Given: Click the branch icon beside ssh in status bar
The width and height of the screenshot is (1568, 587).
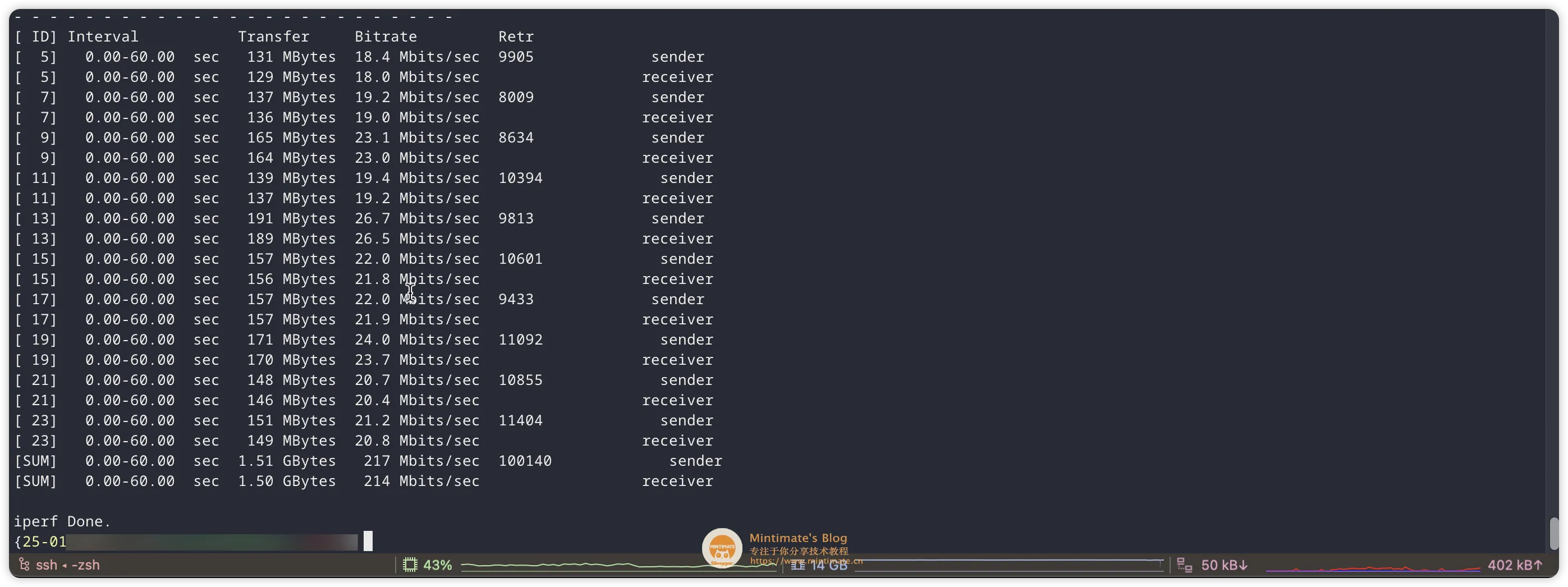Looking at the screenshot, I should point(24,565).
